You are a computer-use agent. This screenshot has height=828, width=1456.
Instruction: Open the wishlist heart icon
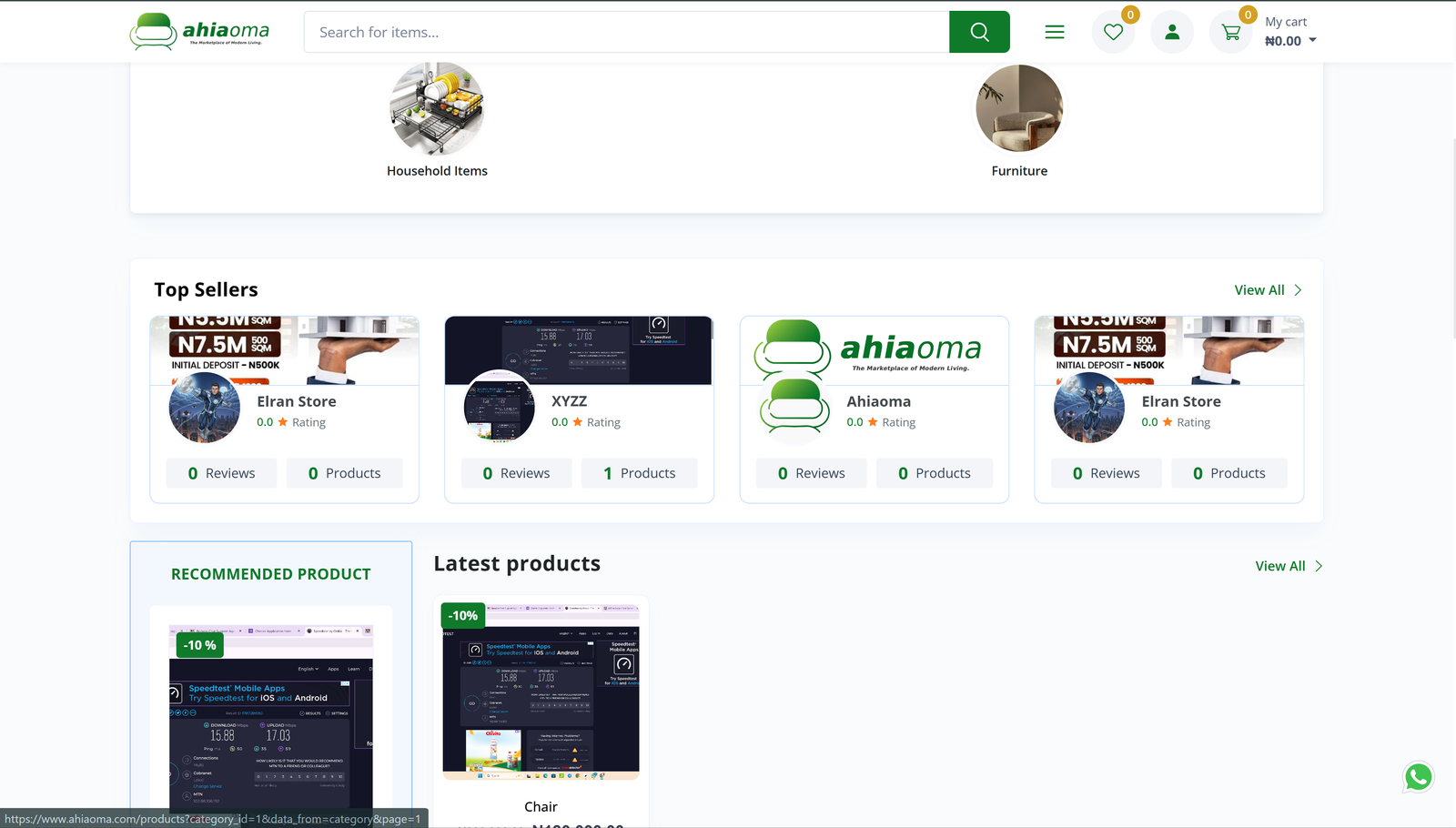[x=1113, y=32]
